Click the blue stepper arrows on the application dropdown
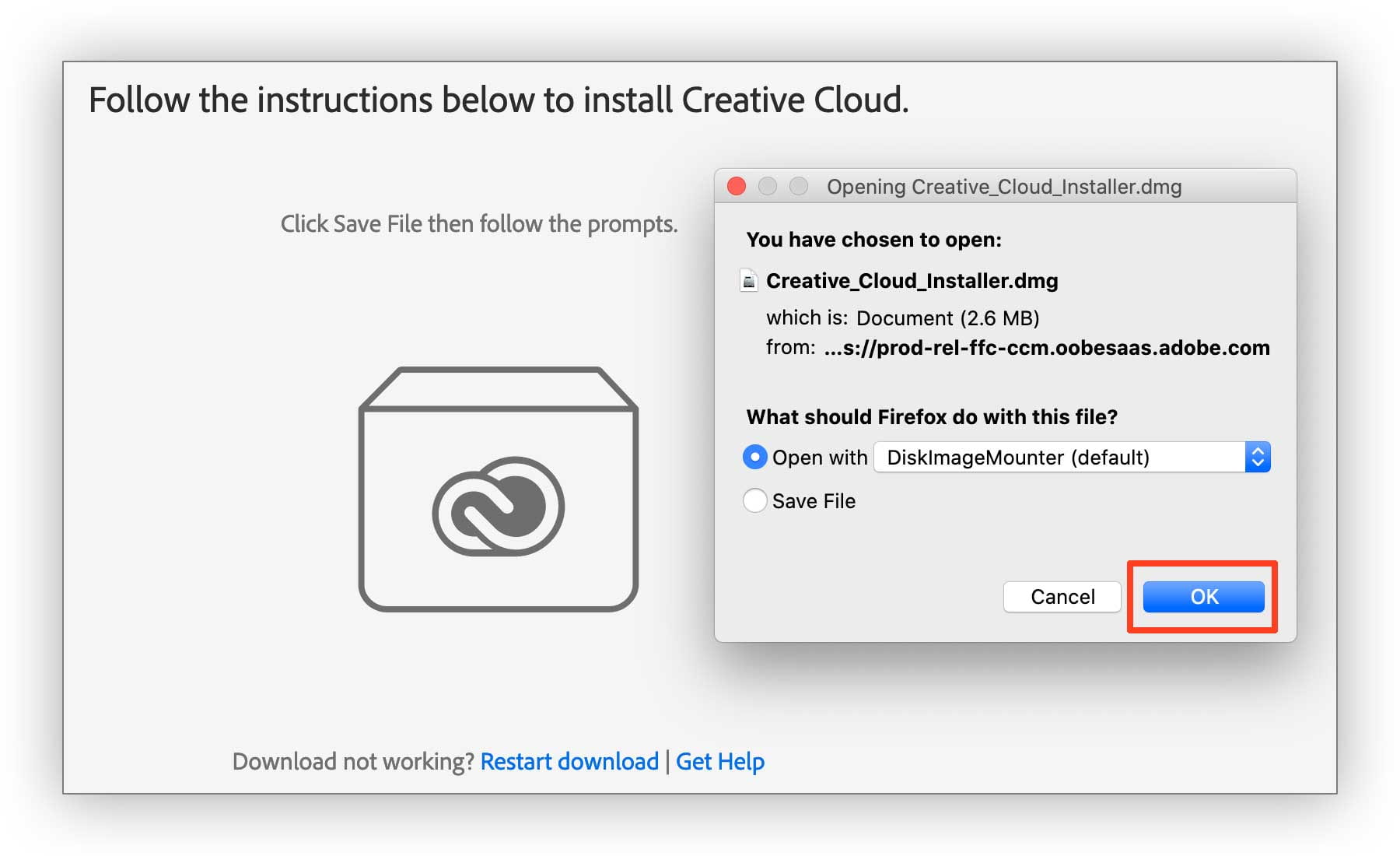The image size is (1400, 856). point(1258,457)
